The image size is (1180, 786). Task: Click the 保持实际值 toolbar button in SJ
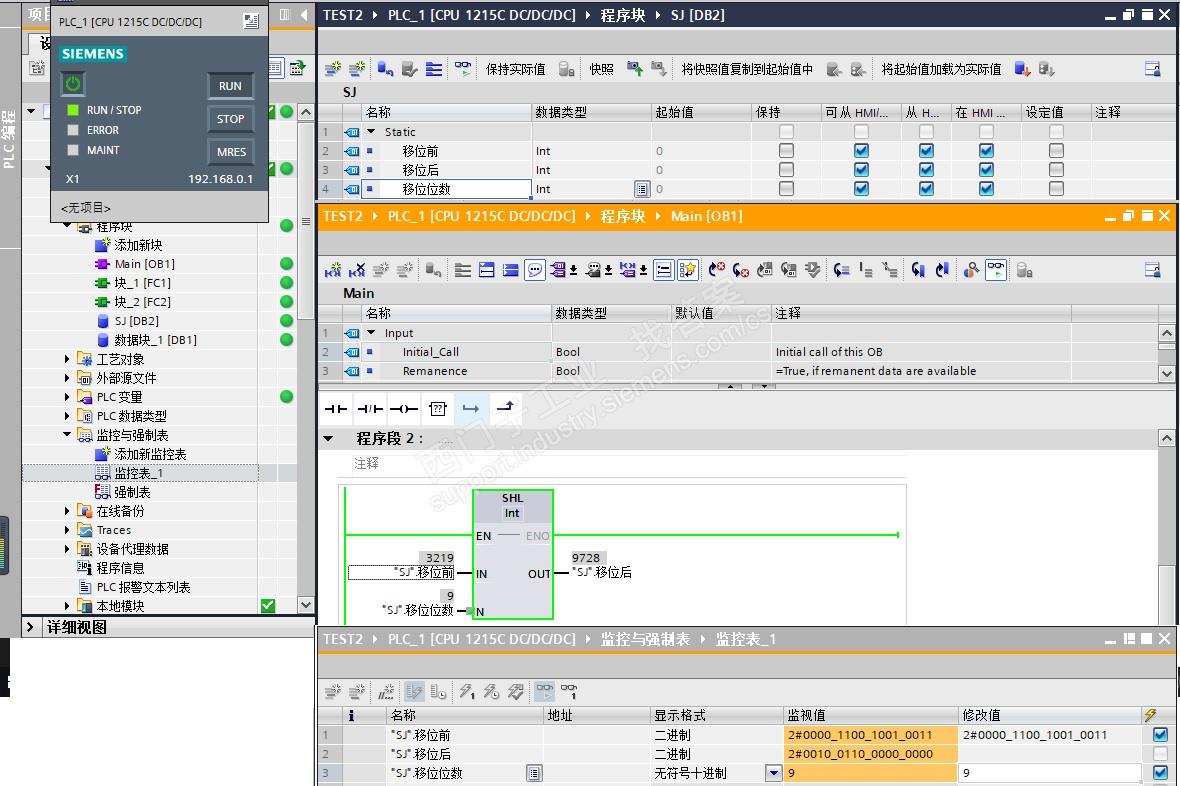tap(515, 69)
